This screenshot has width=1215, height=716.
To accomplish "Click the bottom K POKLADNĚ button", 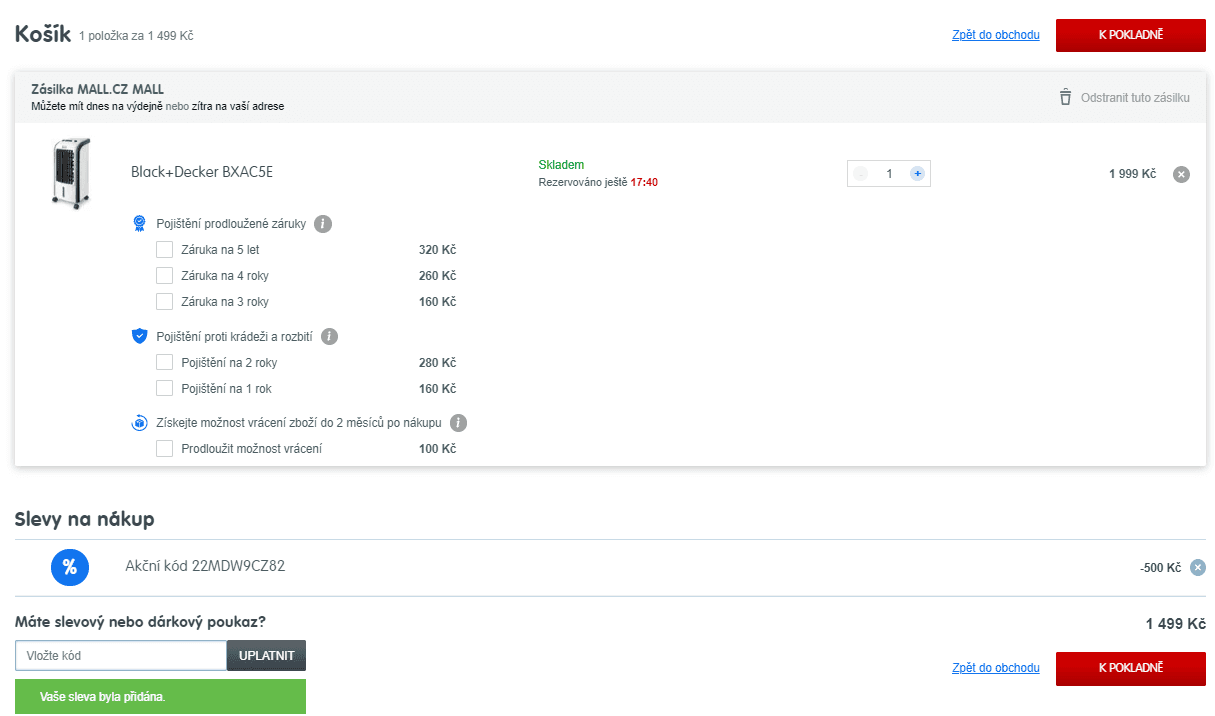I will pos(1131,668).
